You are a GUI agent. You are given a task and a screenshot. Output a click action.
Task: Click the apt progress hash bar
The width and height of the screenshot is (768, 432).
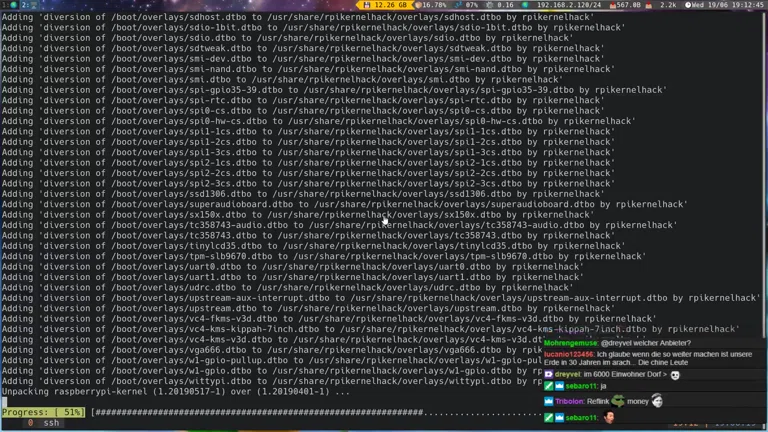pyautogui.click(x=317, y=412)
